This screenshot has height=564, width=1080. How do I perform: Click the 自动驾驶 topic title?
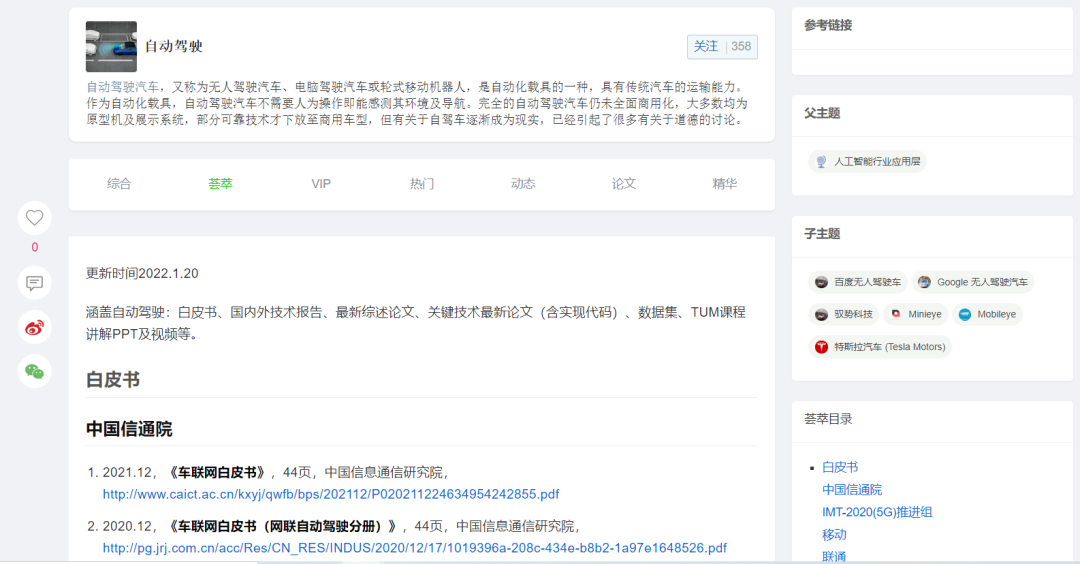(x=174, y=46)
